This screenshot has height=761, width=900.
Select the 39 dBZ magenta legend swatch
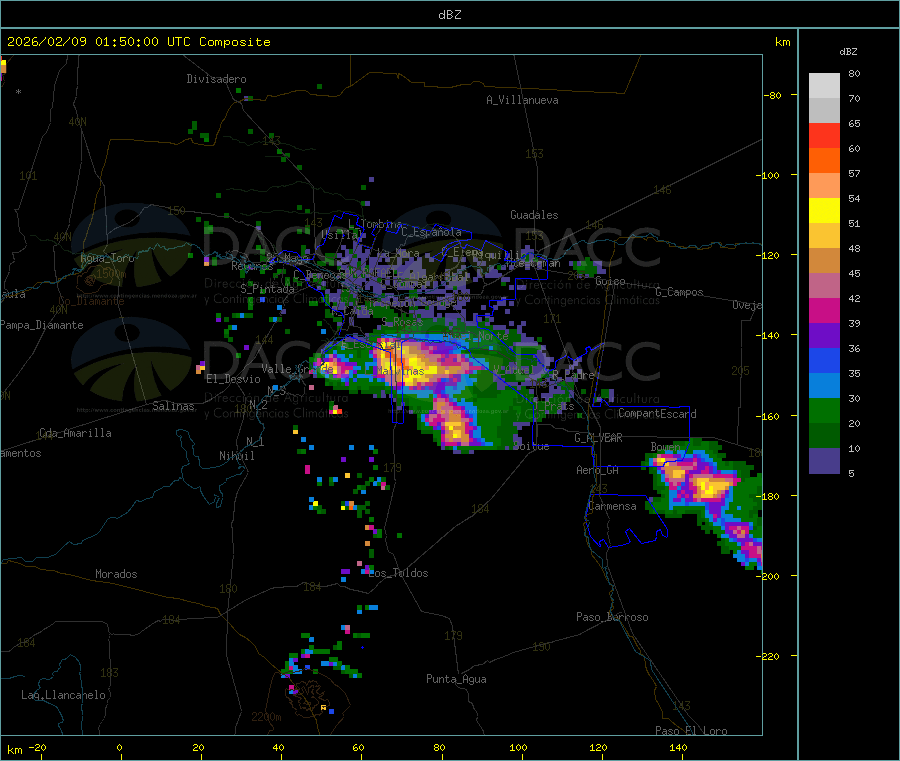click(x=824, y=310)
